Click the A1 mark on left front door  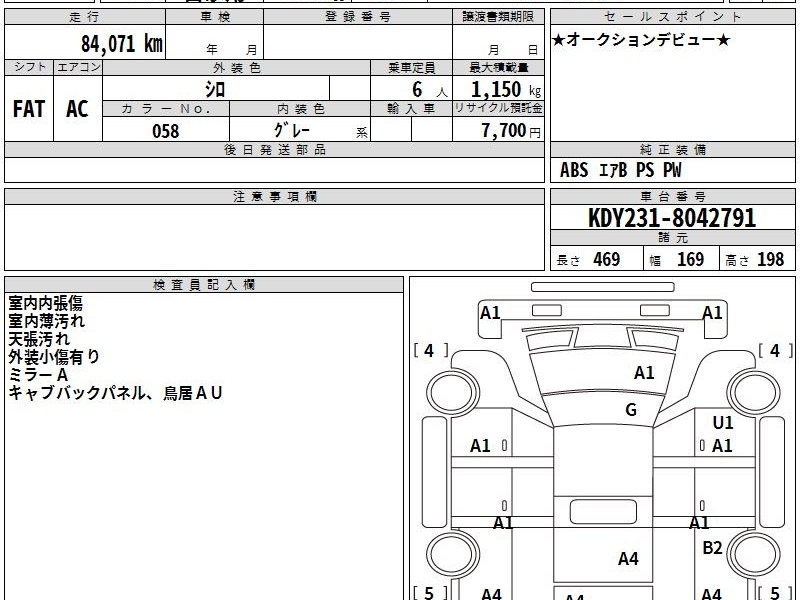[x=480, y=446]
